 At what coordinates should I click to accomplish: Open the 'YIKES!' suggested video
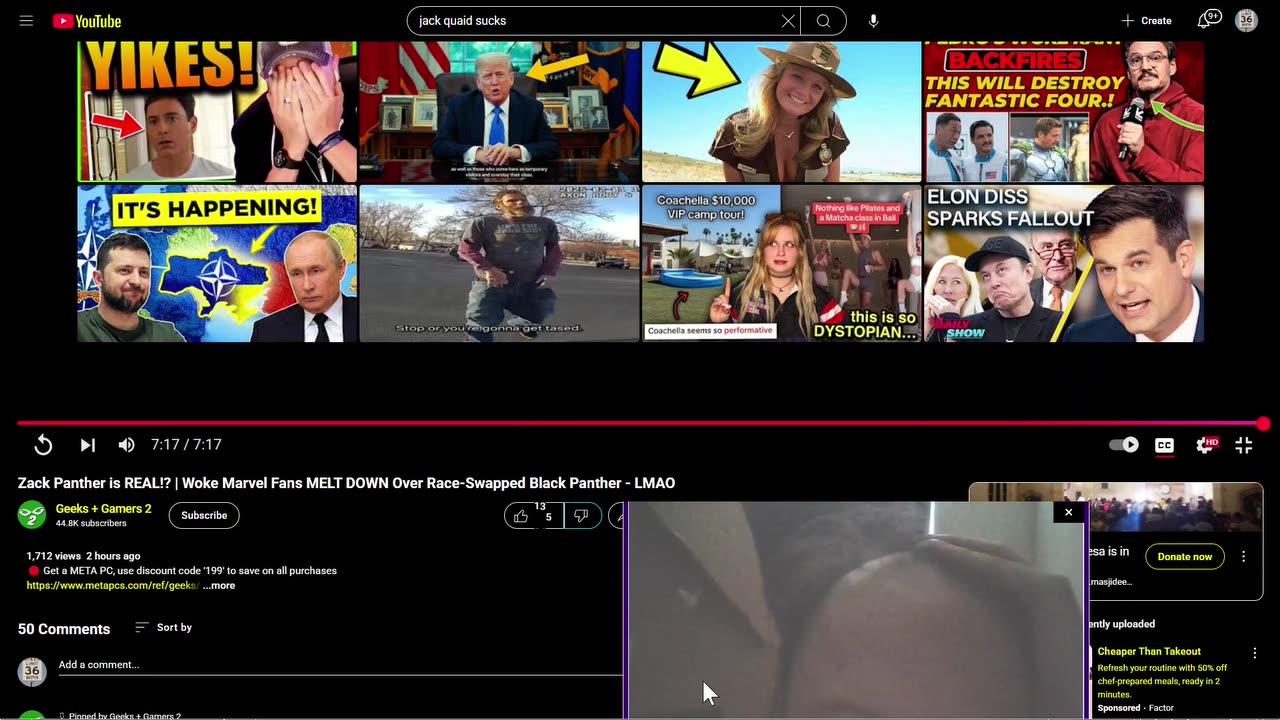pos(217,112)
